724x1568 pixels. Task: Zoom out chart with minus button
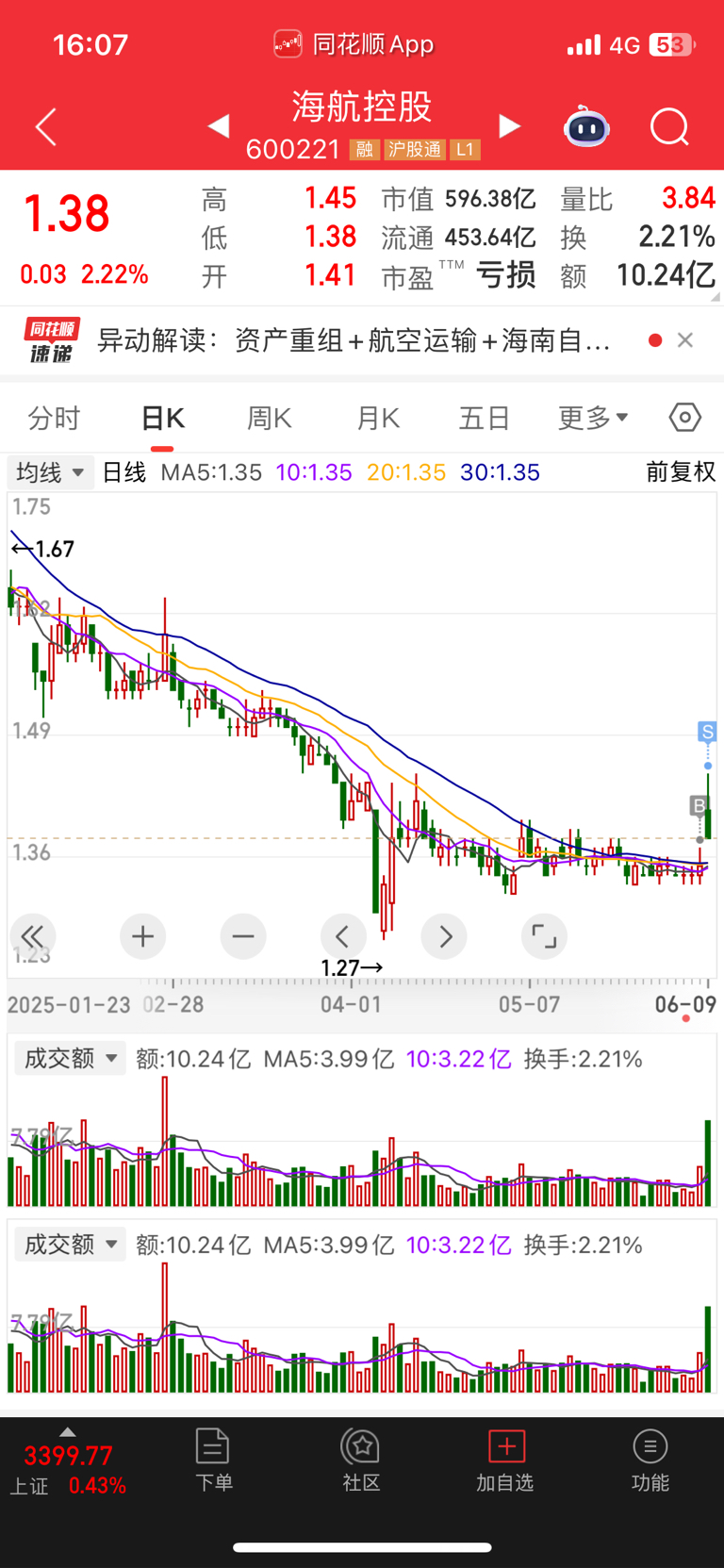tap(243, 936)
